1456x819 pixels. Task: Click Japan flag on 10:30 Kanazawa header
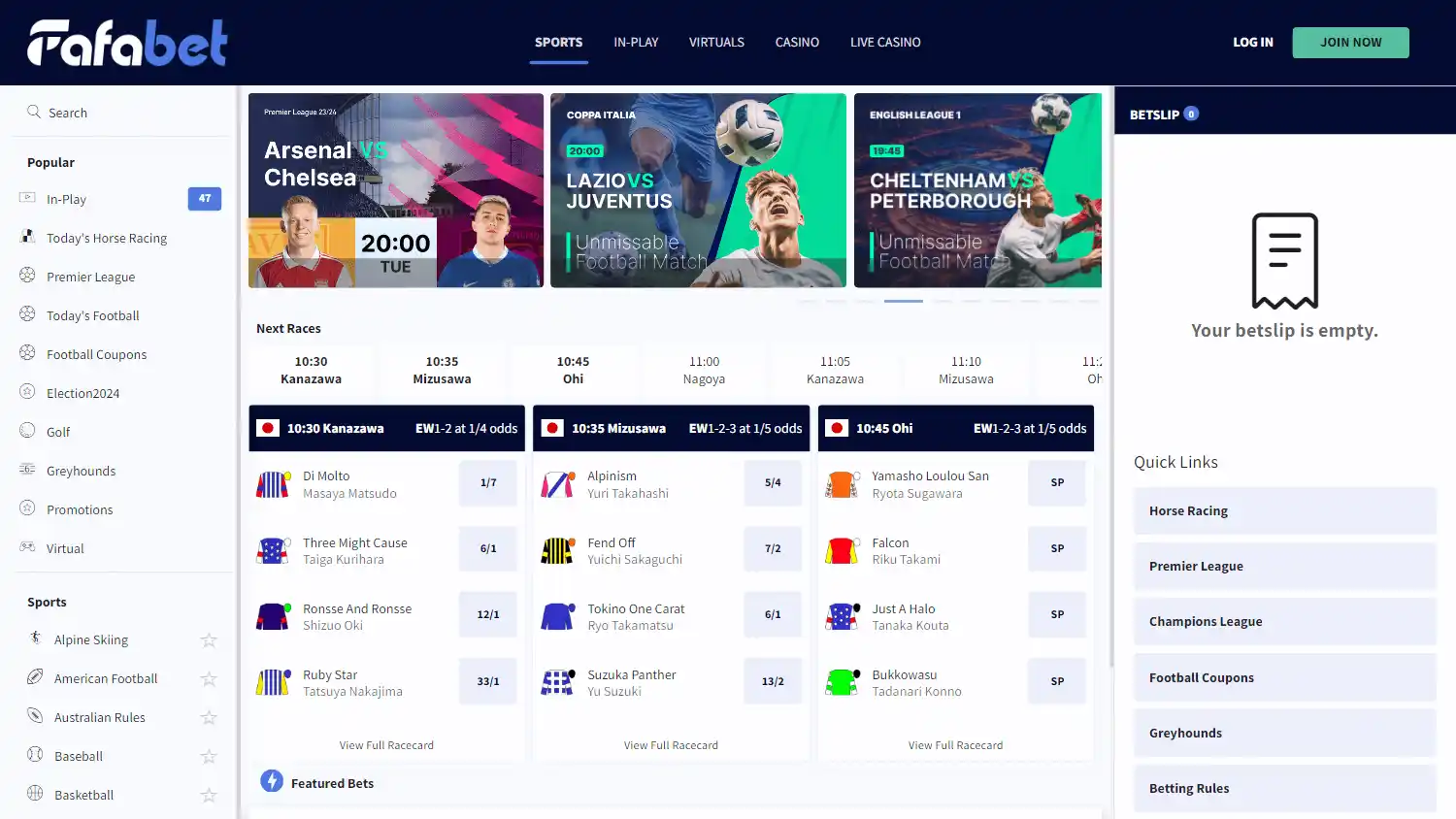(x=268, y=428)
